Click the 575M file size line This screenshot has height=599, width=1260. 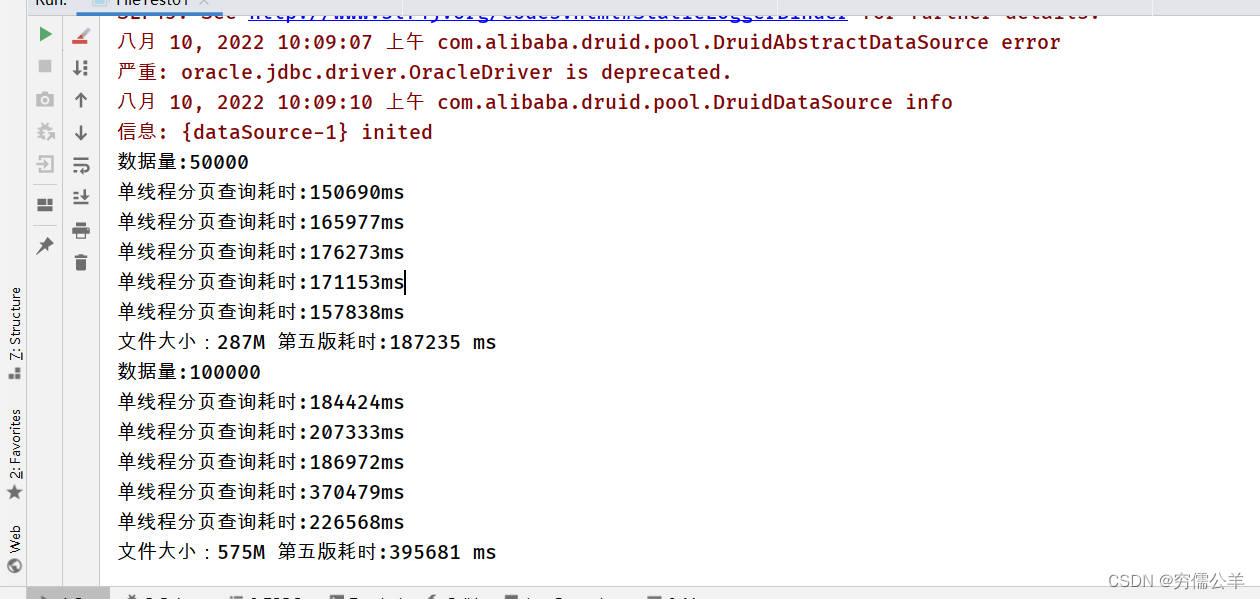(307, 553)
